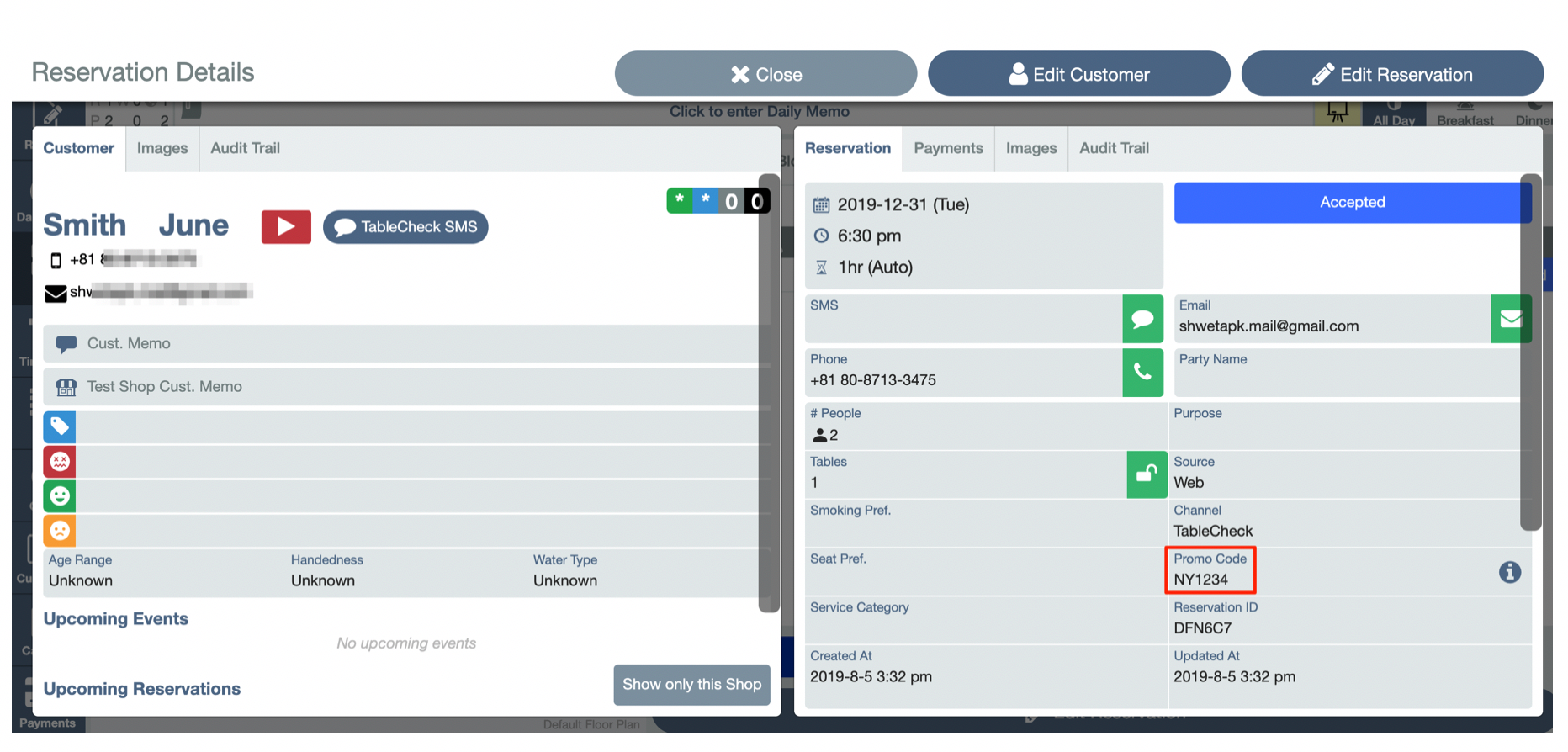This screenshot has height=752, width=1568.
Task: Click the Handedness Unknown value
Action: (323, 581)
